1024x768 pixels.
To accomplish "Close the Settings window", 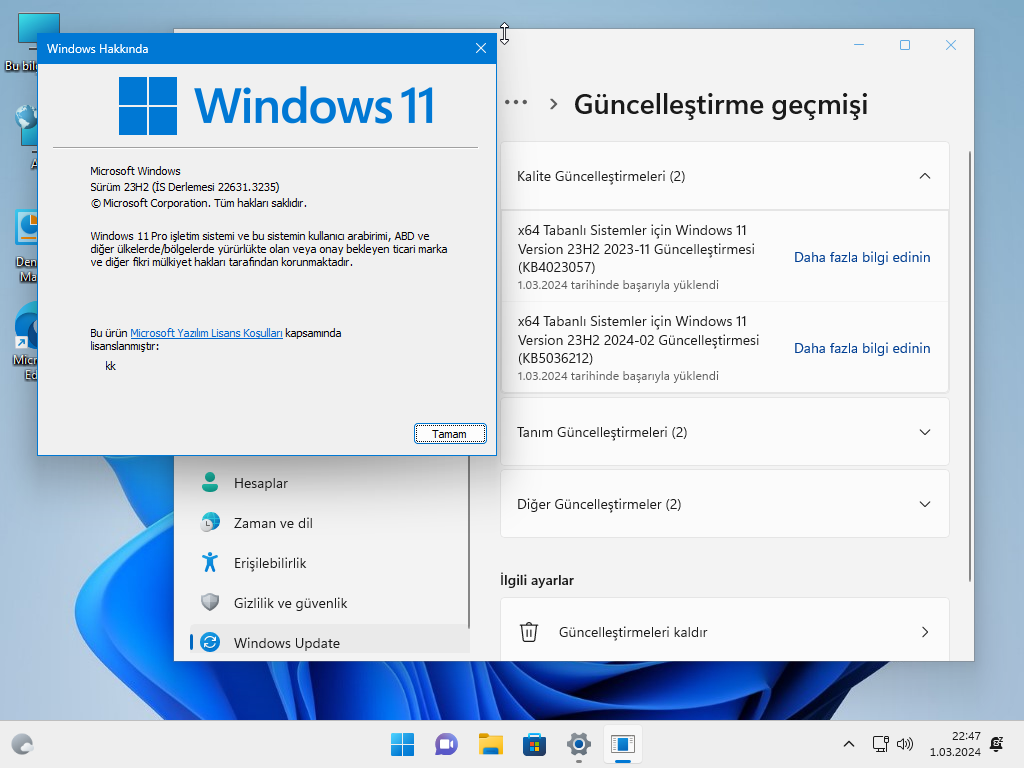I will [x=951, y=45].
